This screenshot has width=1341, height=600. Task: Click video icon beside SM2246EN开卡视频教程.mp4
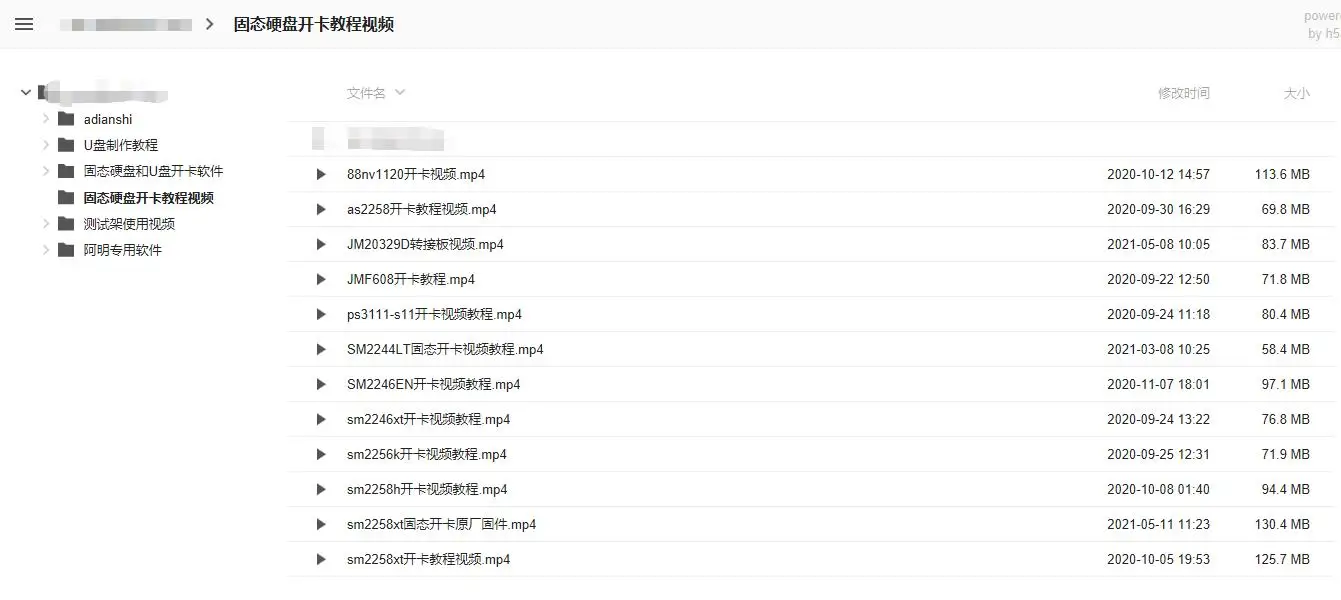[321, 384]
